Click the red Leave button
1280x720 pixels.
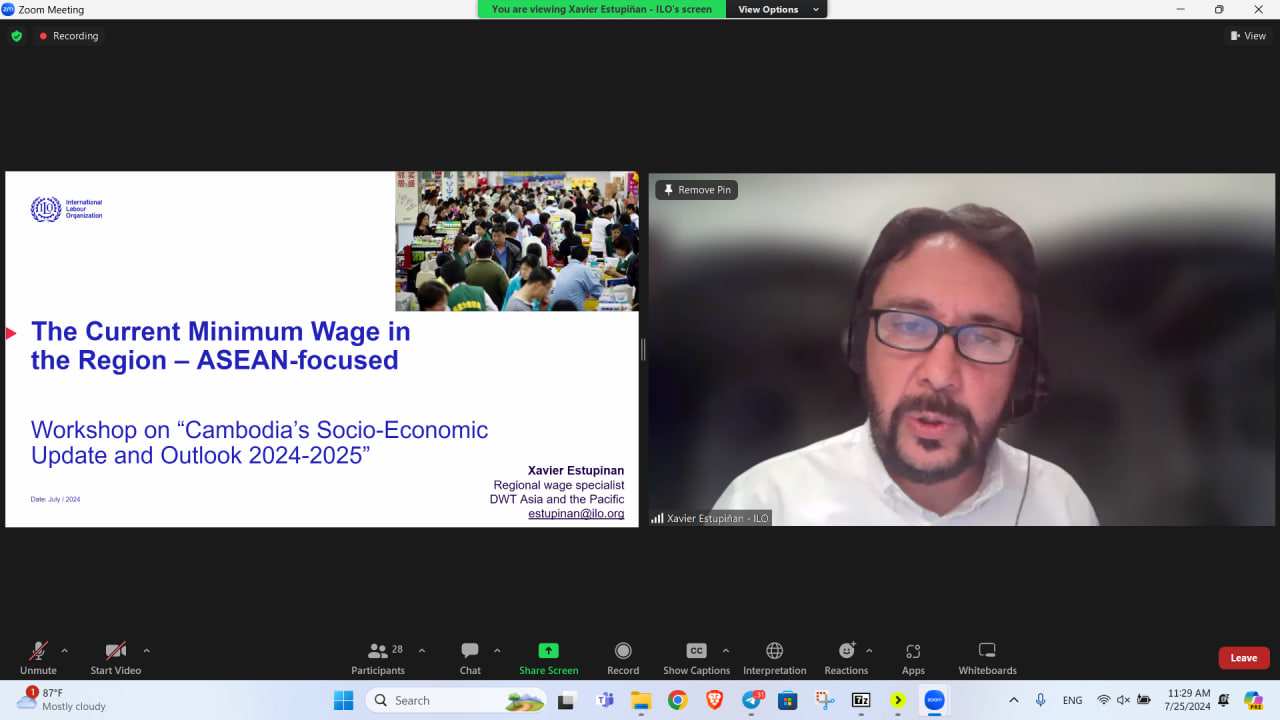1243,658
